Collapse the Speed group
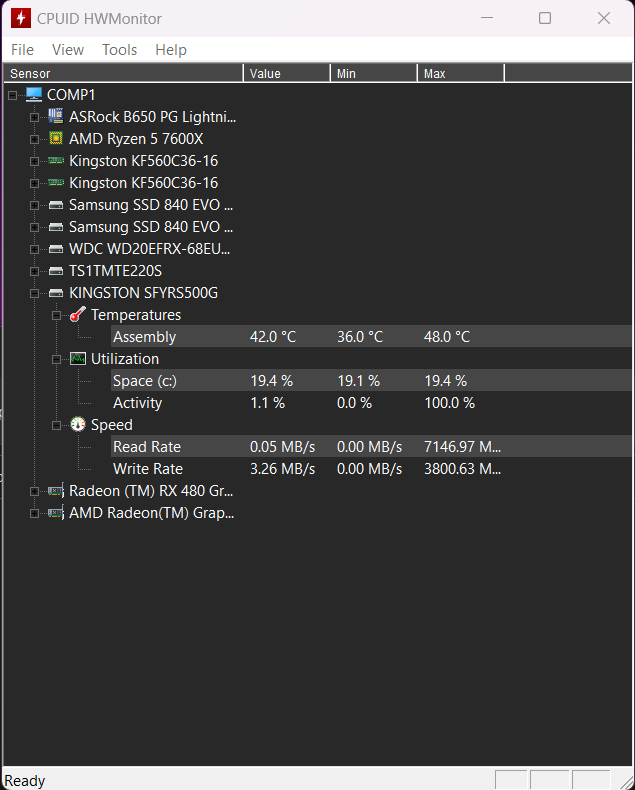This screenshot has width=635, height=790. coord(56,425)
